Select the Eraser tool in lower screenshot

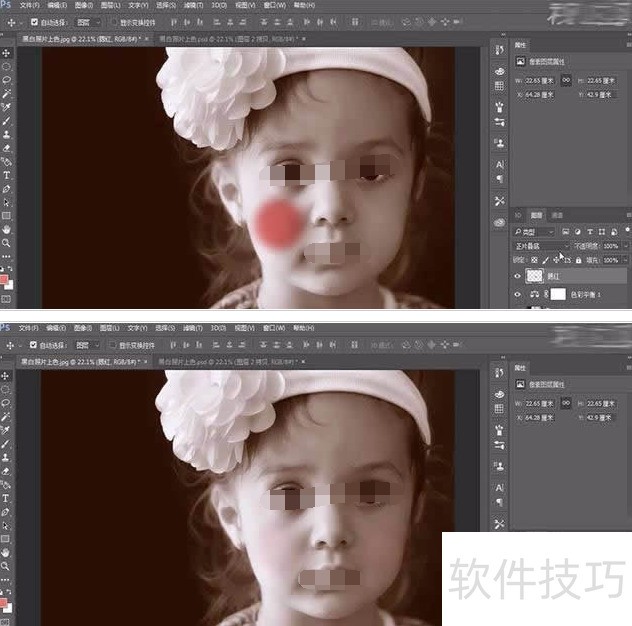[x=6, y=471]
